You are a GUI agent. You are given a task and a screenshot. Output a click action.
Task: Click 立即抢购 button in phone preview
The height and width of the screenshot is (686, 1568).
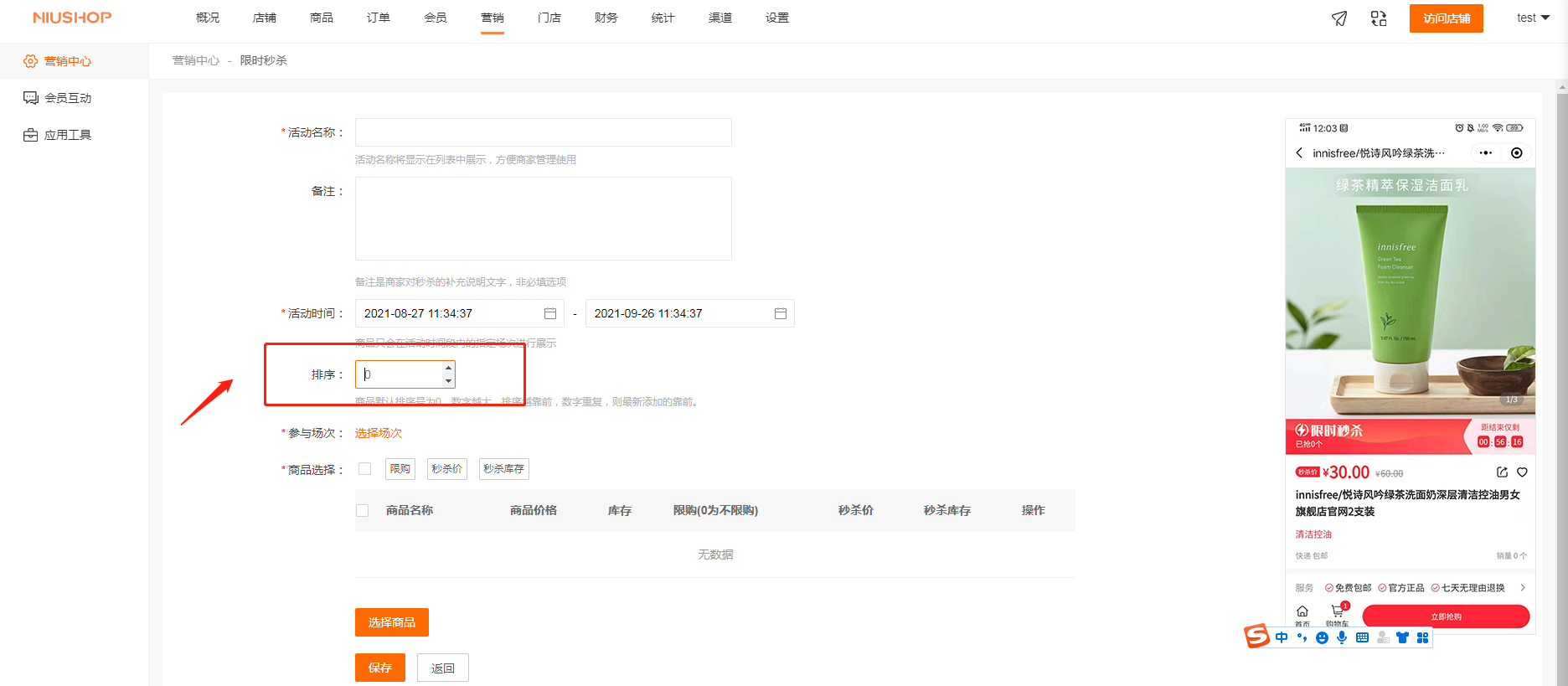point(1447,616)
